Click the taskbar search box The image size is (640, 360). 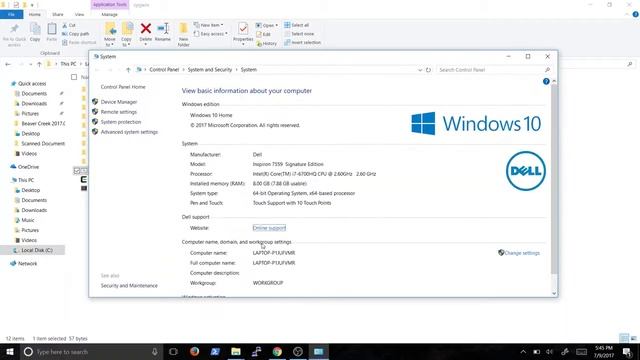[90, 352]
